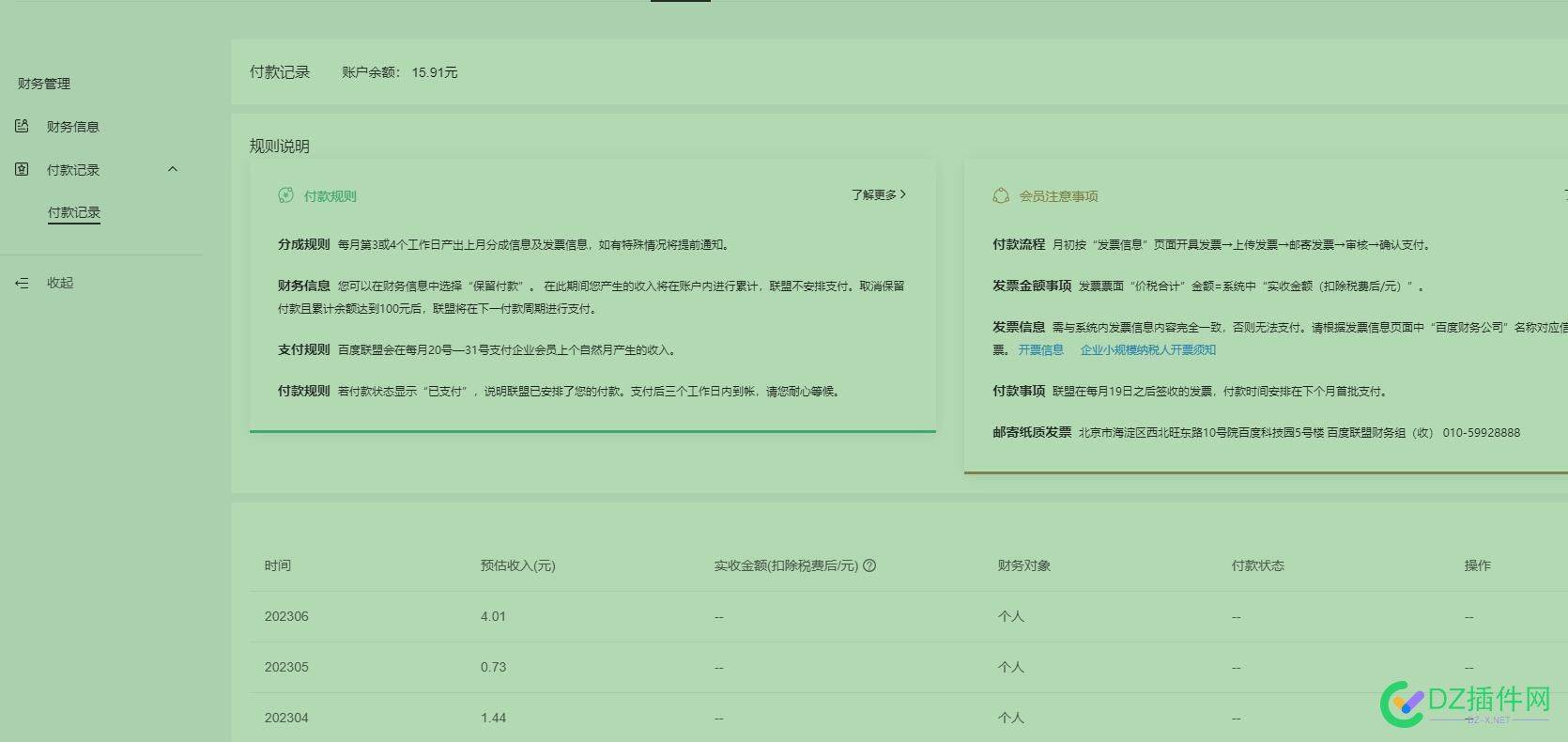The image size is (1568, 742).
Task: Click the 预估收入(元) column header
Action: tap(518, 565)
